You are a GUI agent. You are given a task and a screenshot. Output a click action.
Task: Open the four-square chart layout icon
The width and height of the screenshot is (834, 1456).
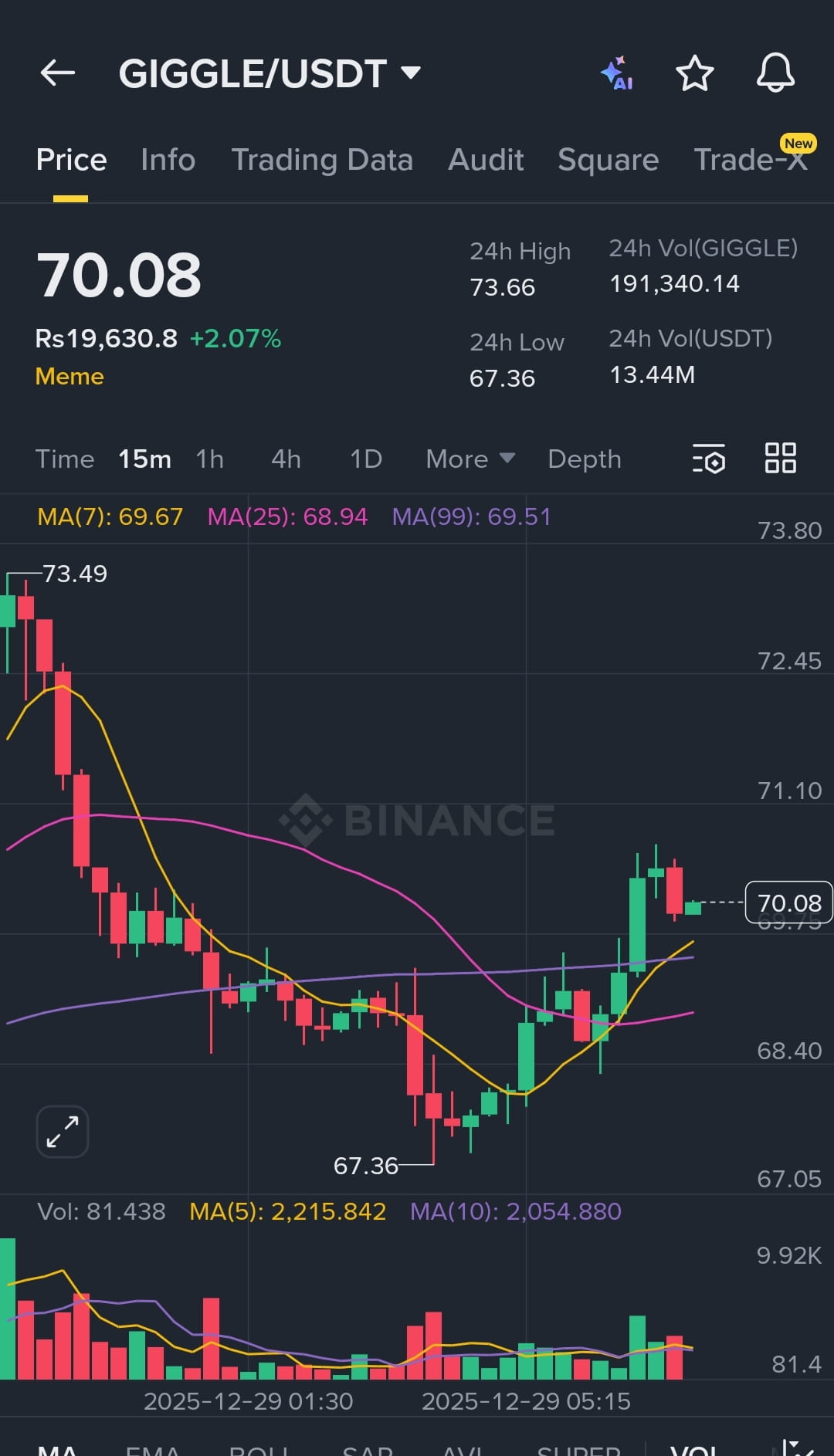click(780, 459)
